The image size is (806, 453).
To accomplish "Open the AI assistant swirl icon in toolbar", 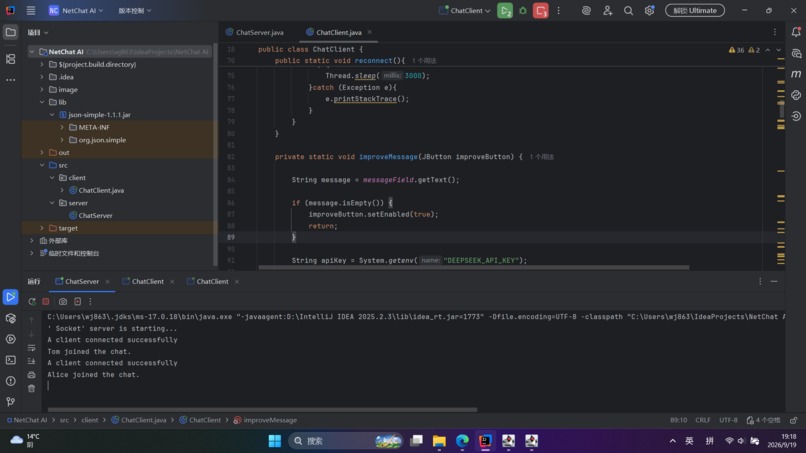I will point(586,10).
